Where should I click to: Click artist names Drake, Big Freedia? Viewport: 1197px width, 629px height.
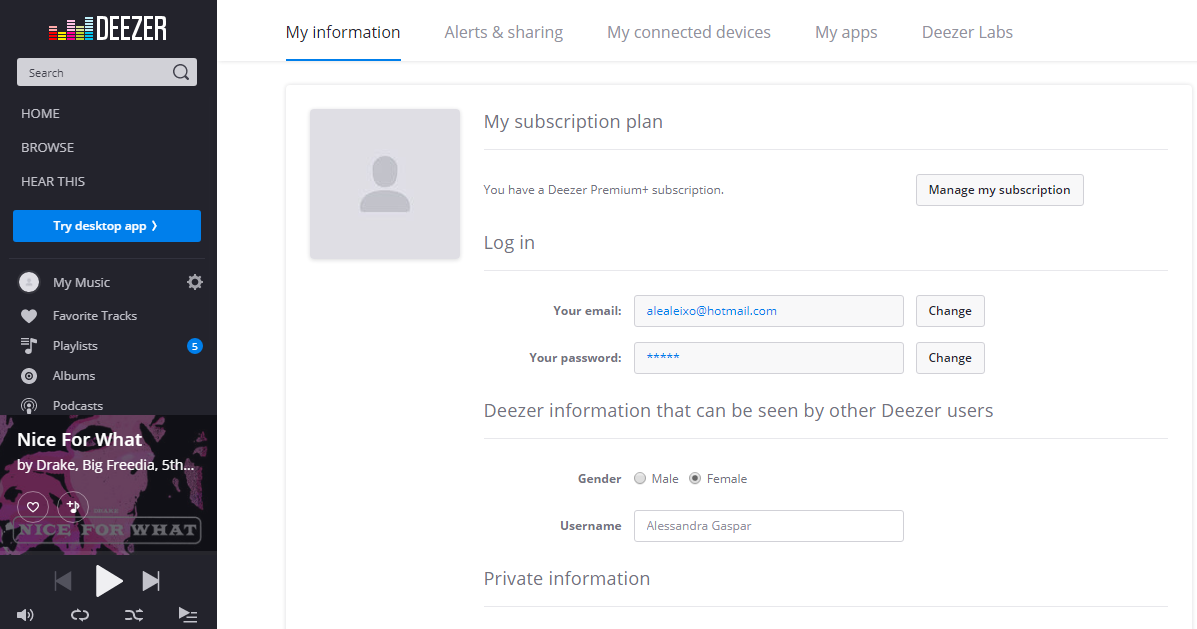click(x=105, y=465)
